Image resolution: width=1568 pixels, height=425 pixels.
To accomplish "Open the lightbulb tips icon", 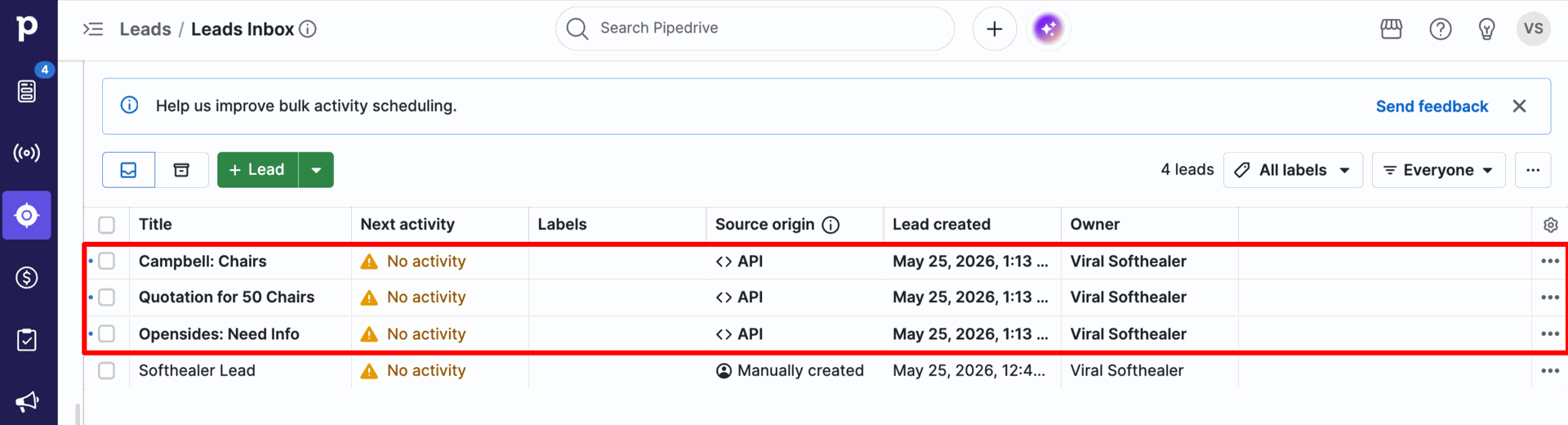I will (1487, 29).
